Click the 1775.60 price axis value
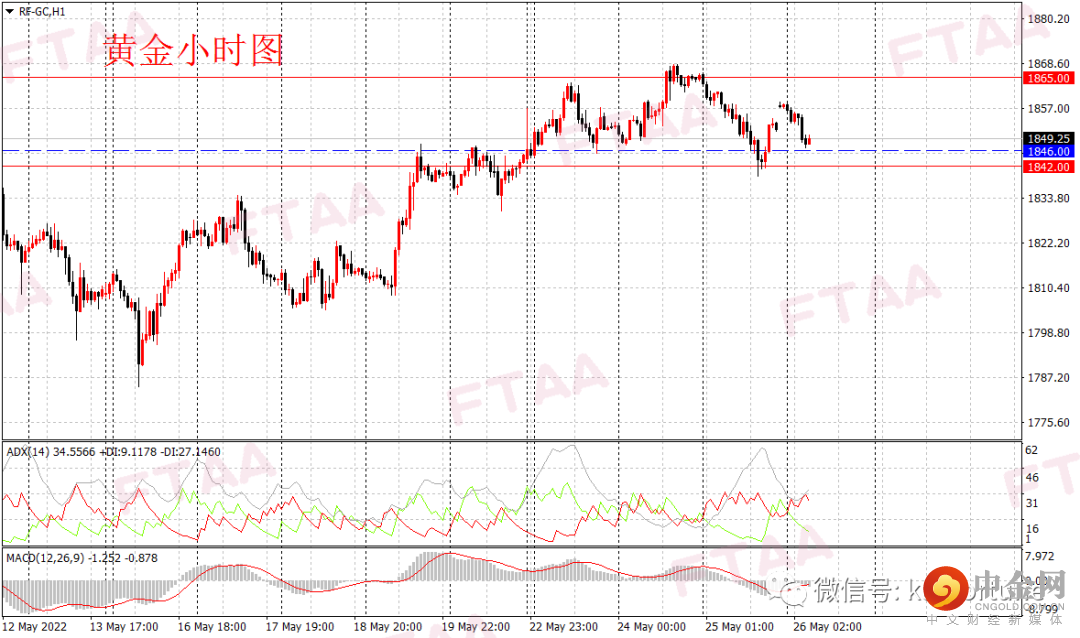 (1048, 422)
